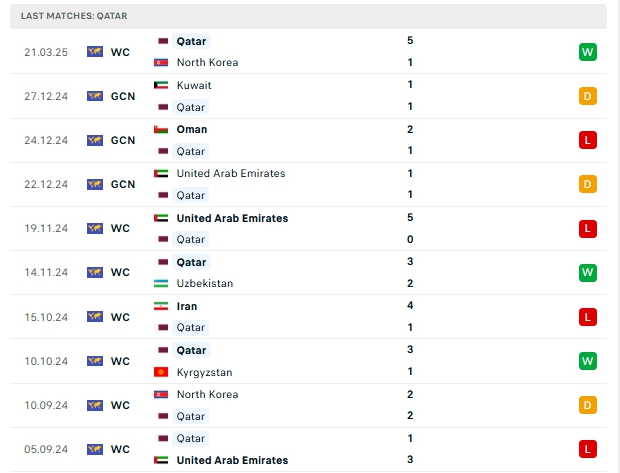Click the Uzbekistan flag icon
This screenshot has height=473, width=620.
(161, 284)
